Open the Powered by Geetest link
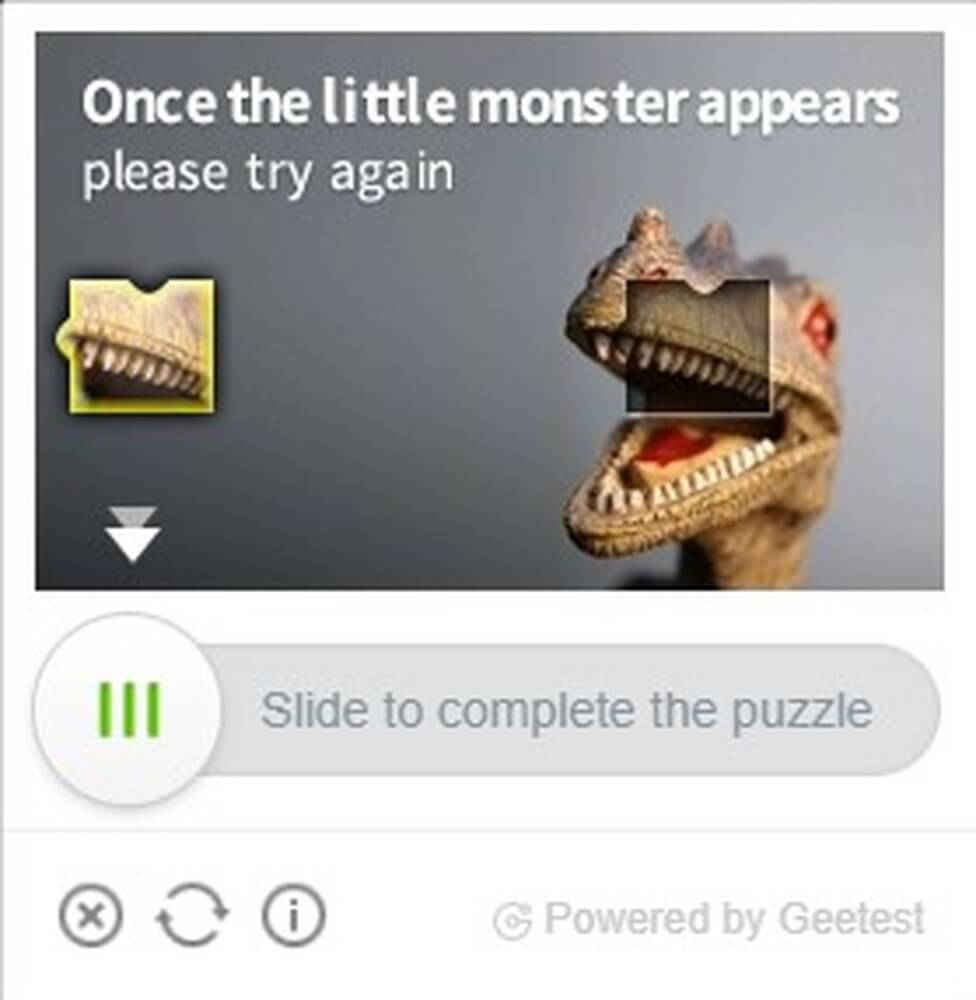Viewport: 976px width, 1000px height. click(709, 919)
